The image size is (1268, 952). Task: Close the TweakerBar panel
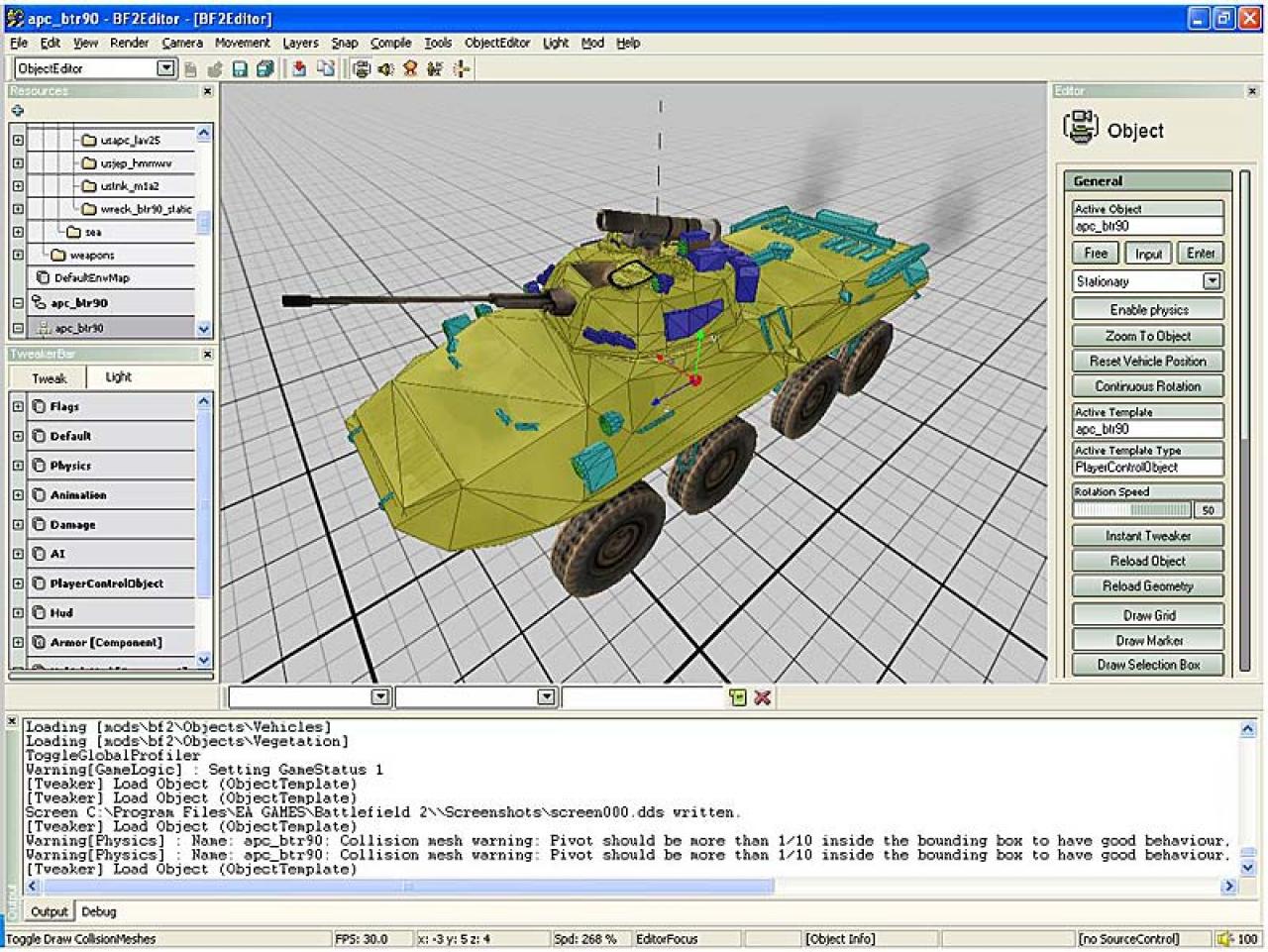coord(207,354)
